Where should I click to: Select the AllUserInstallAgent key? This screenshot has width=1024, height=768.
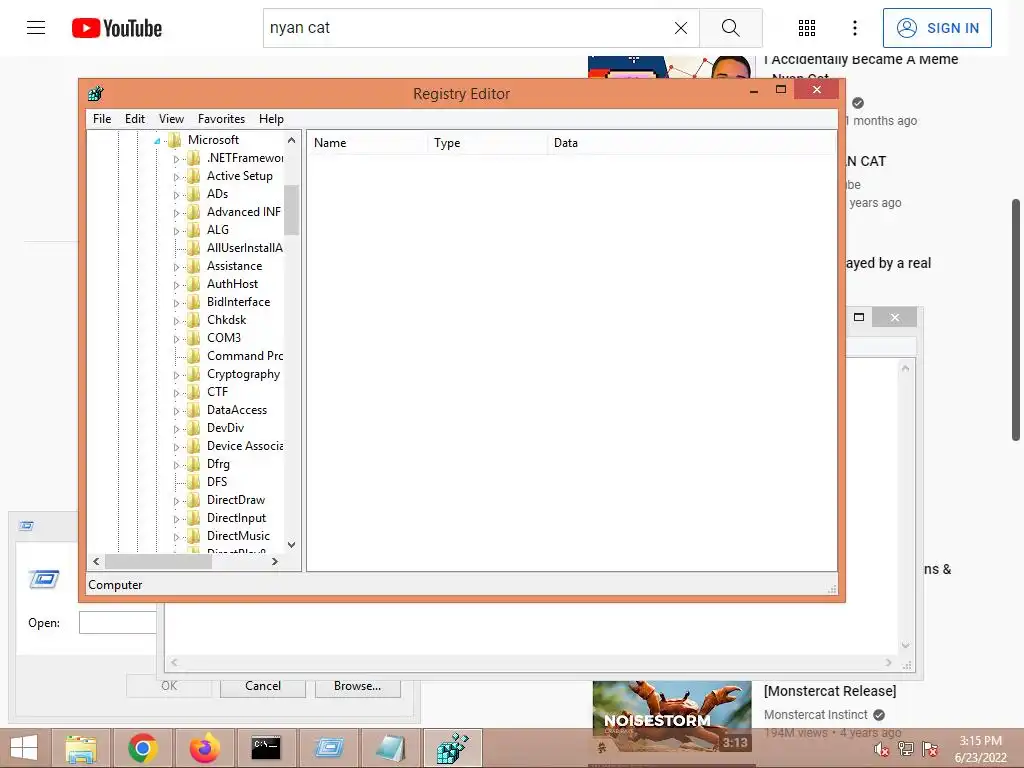[244, 248]
